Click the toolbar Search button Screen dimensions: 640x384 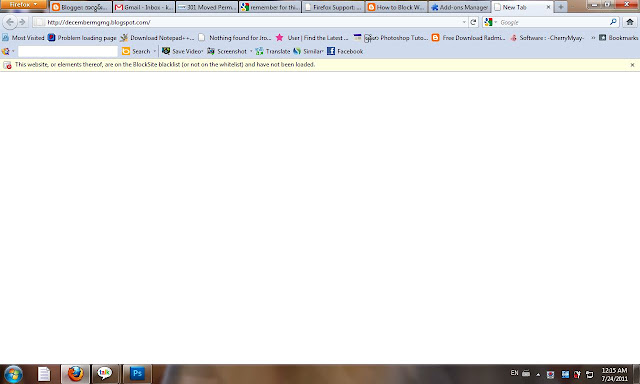(x=136, y=51)
